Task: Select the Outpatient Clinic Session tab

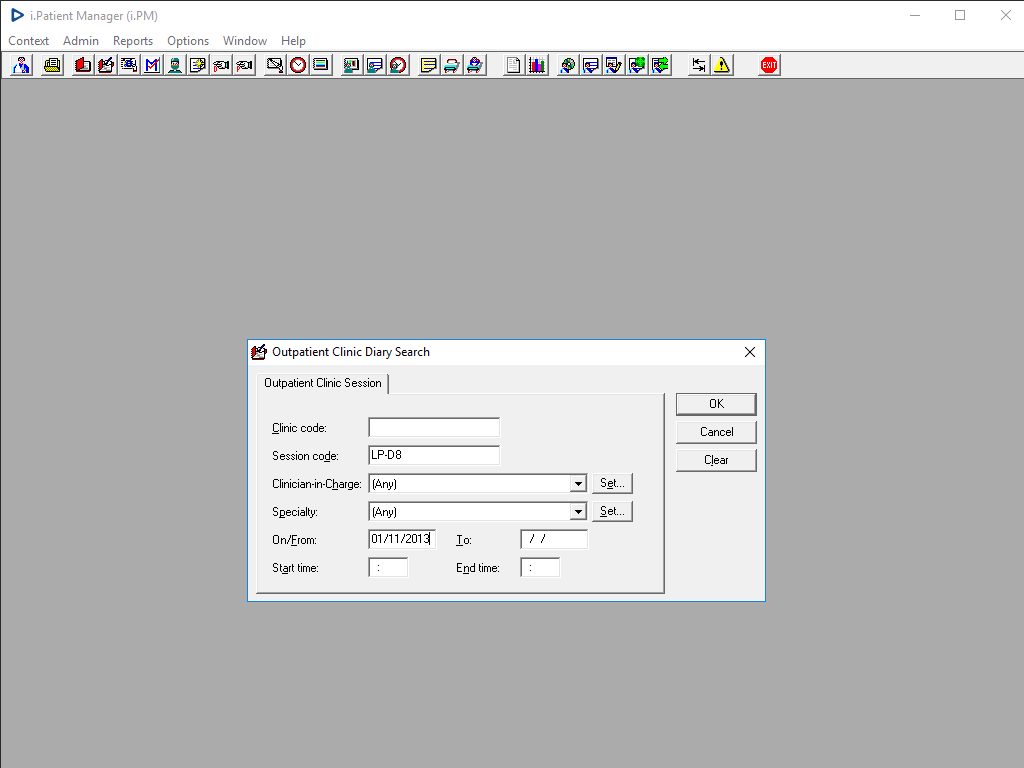Action: [x=323, y=383]
